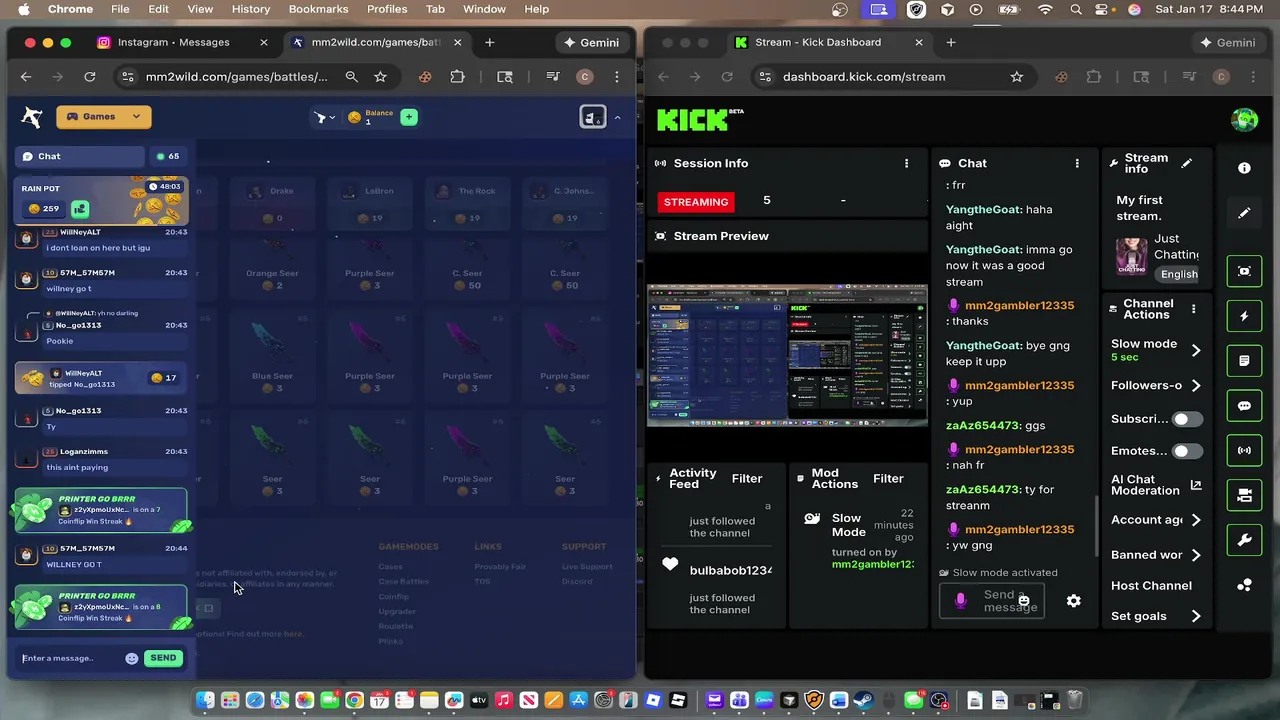Click the Kick logo

(700, 119)
